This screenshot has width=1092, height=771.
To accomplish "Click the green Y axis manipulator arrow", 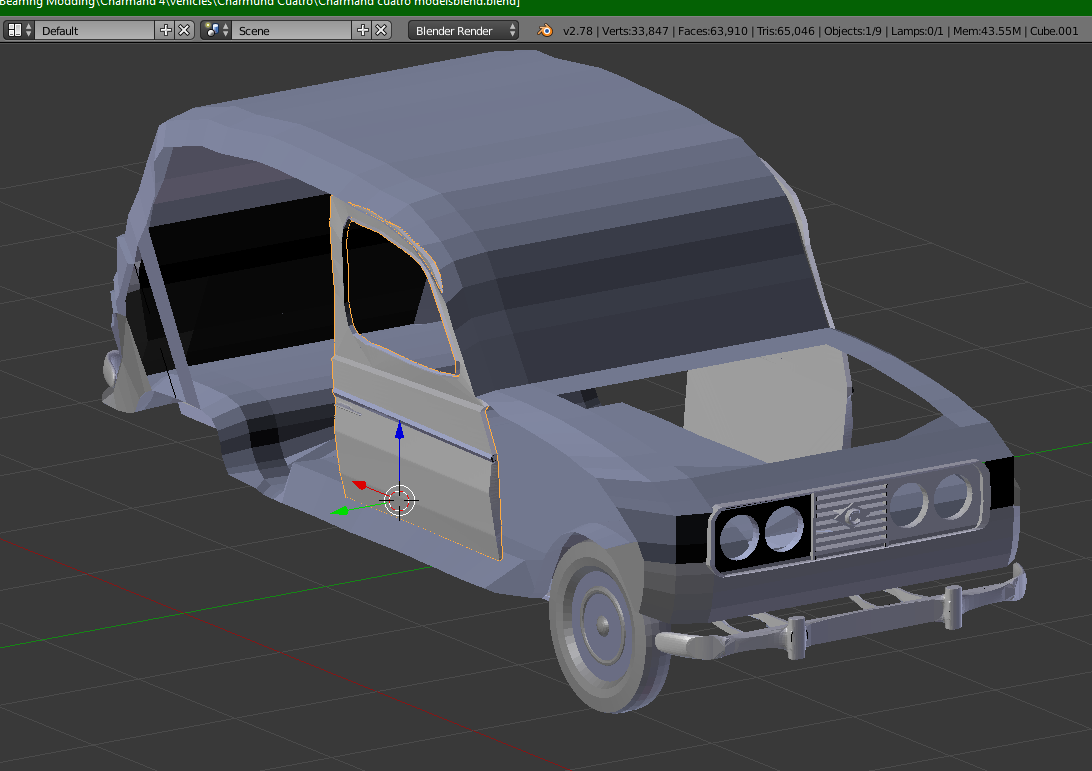I will [x=342, y=511].
